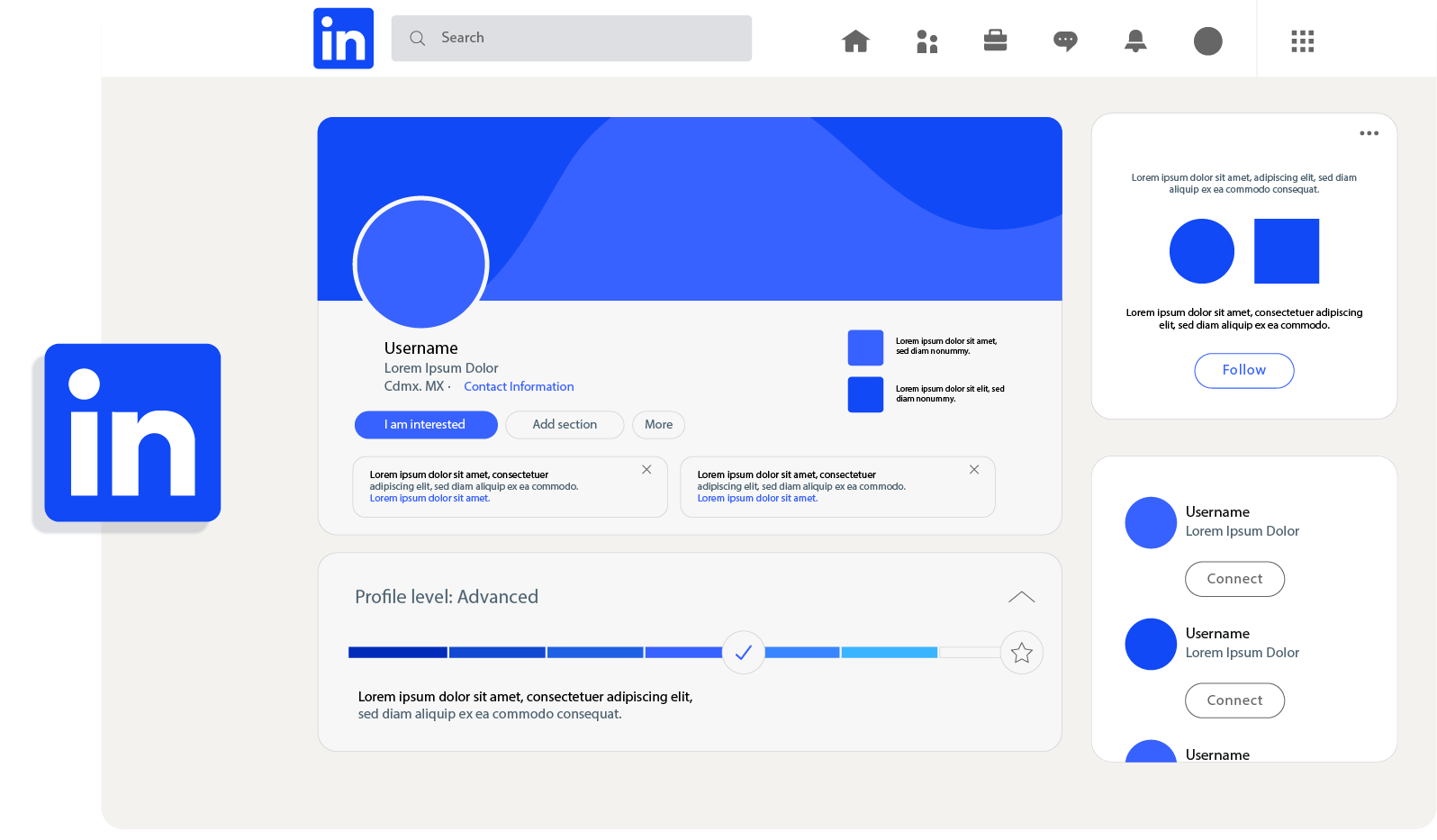This screenshot has height=840, width=1437.
Task: Open the 'sed diam nonummy' square thumbnail
Action: pos(865,348)
